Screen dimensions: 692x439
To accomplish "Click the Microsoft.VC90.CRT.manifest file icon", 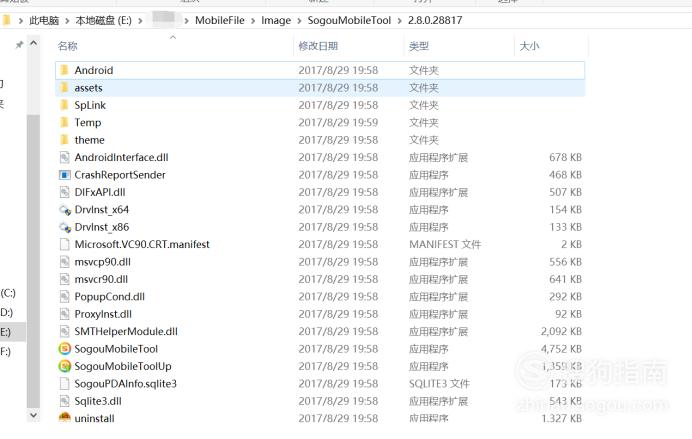I will (x=64, y=244).
